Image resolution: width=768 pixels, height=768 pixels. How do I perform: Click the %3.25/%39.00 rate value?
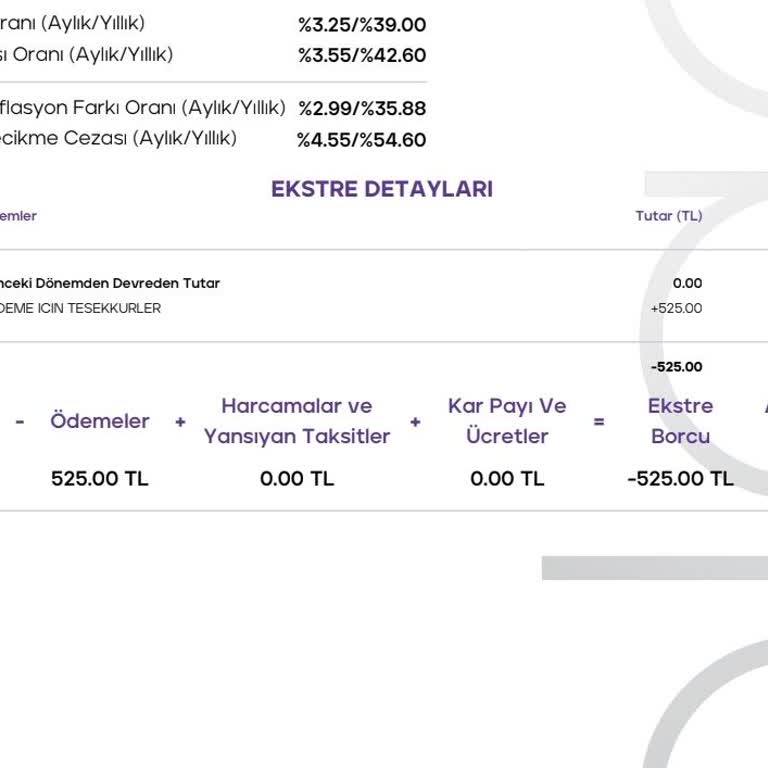coord(361,25)
